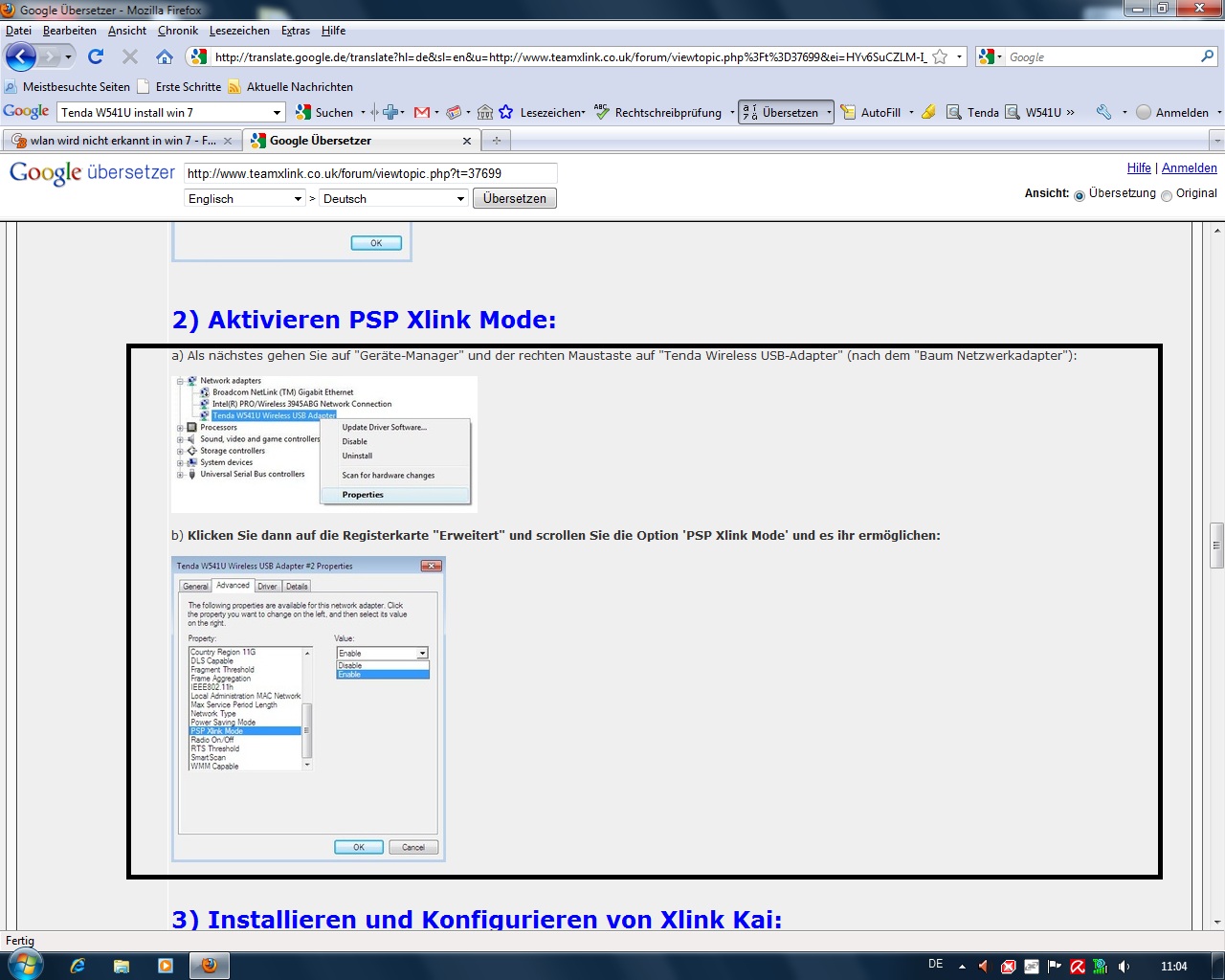Open Lesezeichen star in Google Toolbar
The image size is (1225, 980).
coord(505,112)
